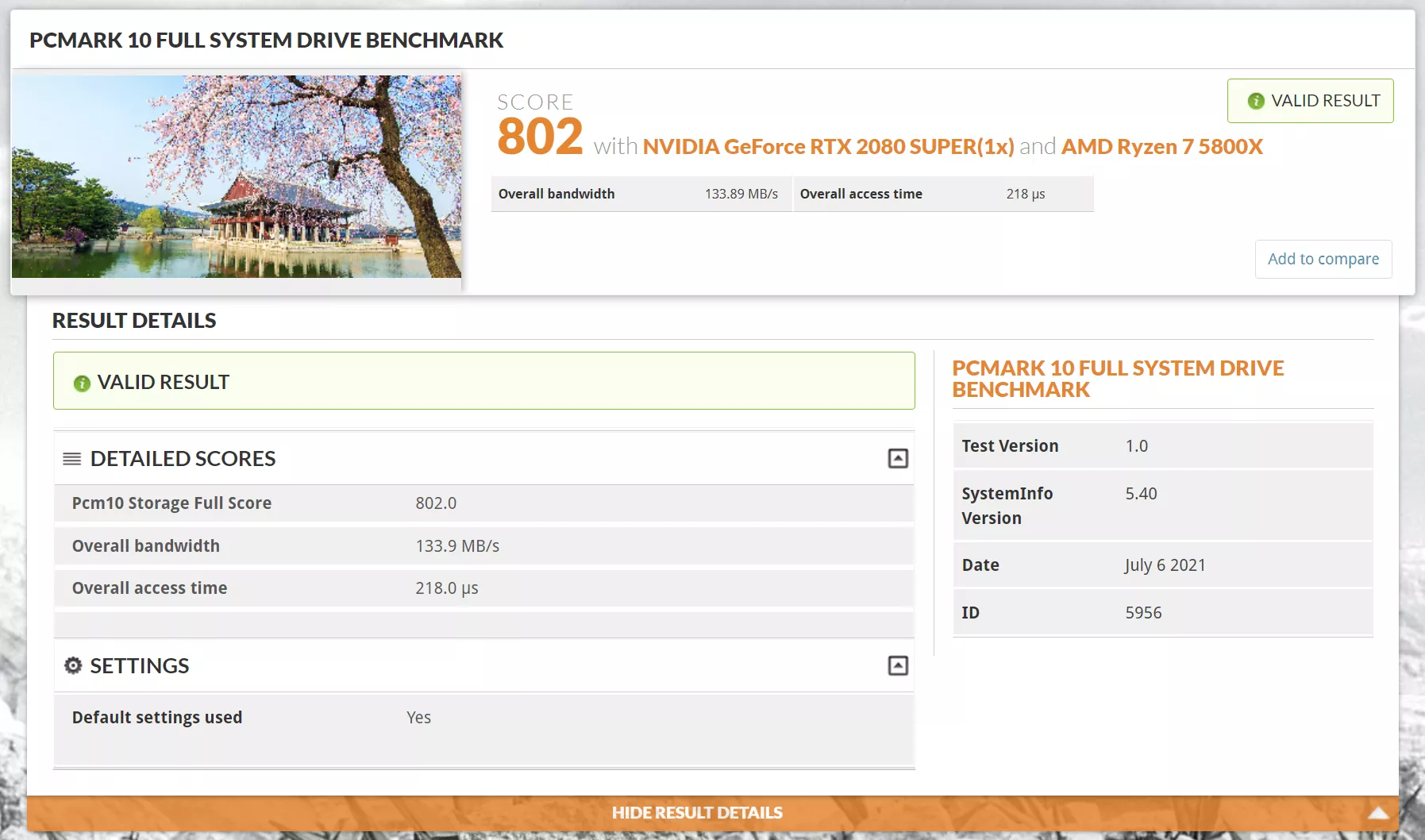
Task: Click the gear icon beside SETTINGS
Action: coord(73,665)
